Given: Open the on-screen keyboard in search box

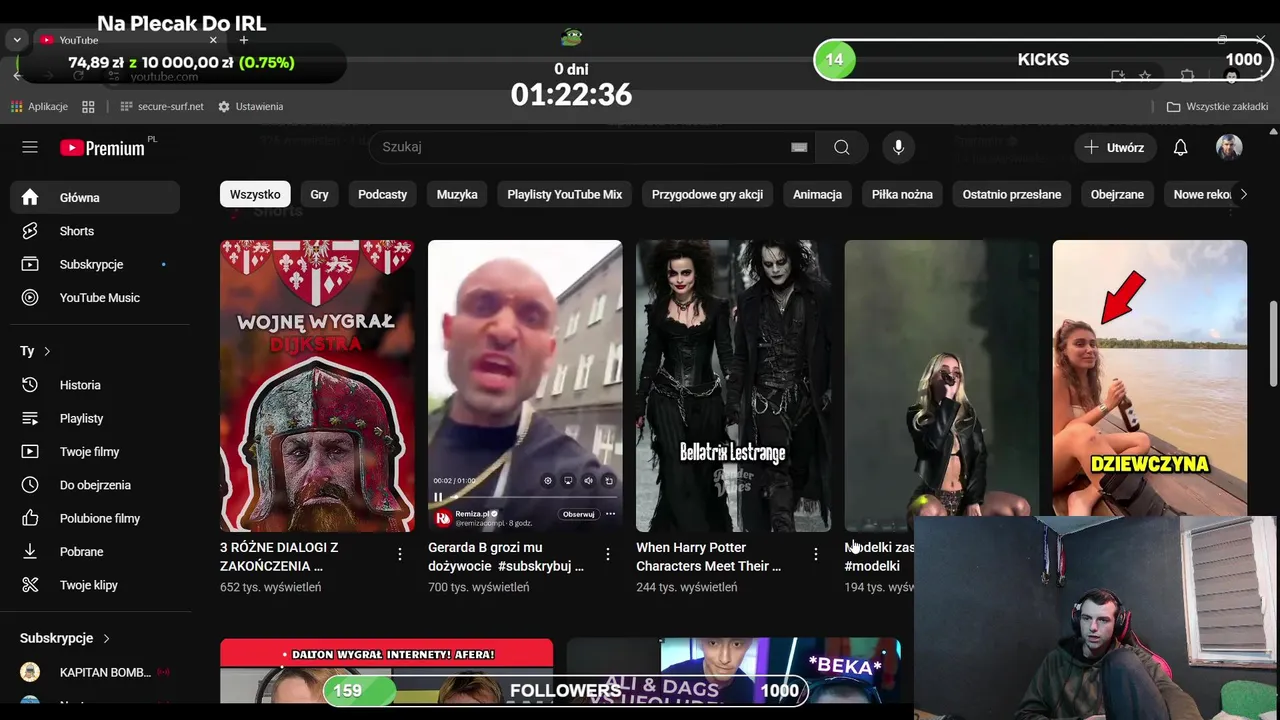Looking at the screenshot, I should click(x=799, y=147).
